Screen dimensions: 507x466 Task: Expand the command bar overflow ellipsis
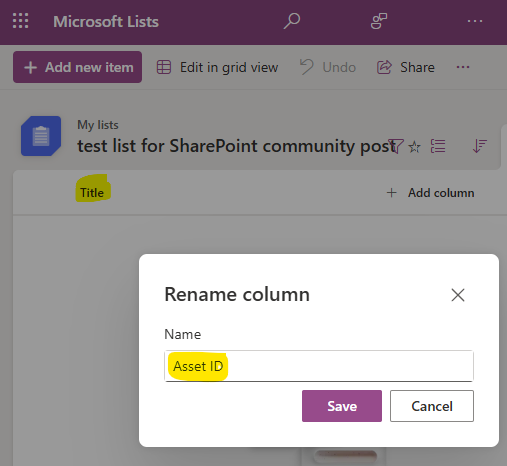click(463, 67)
